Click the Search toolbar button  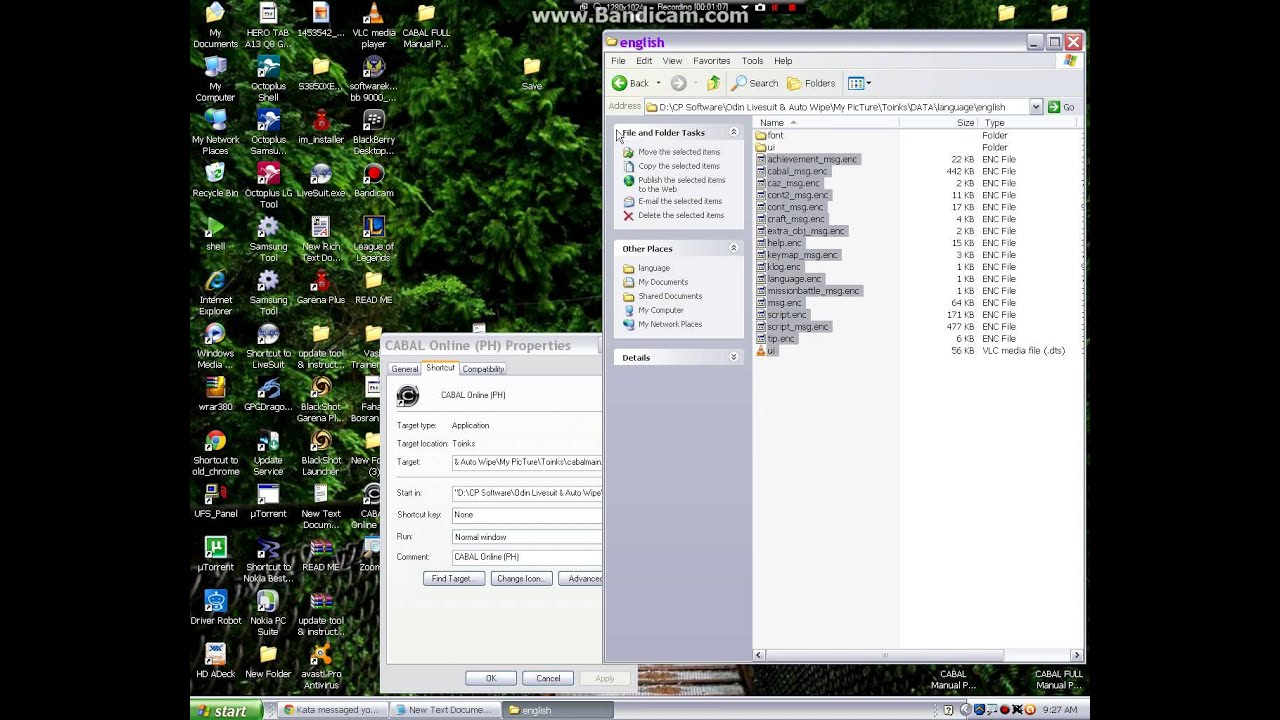755,83
